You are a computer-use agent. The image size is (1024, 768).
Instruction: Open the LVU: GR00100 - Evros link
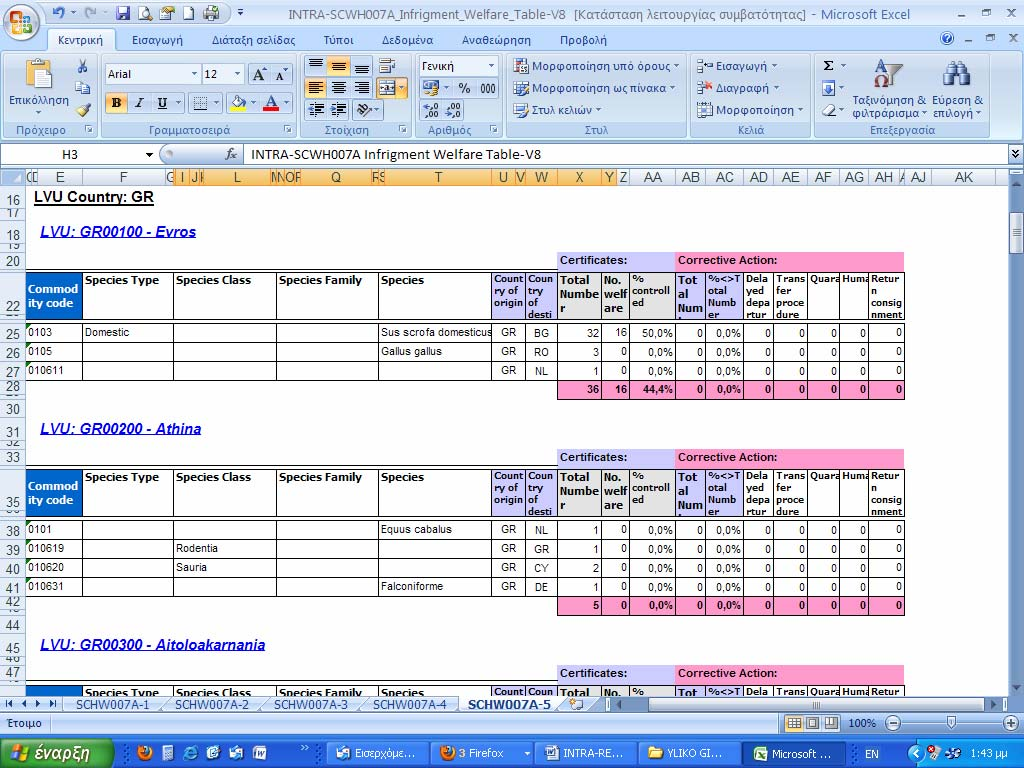click(118, 232)
